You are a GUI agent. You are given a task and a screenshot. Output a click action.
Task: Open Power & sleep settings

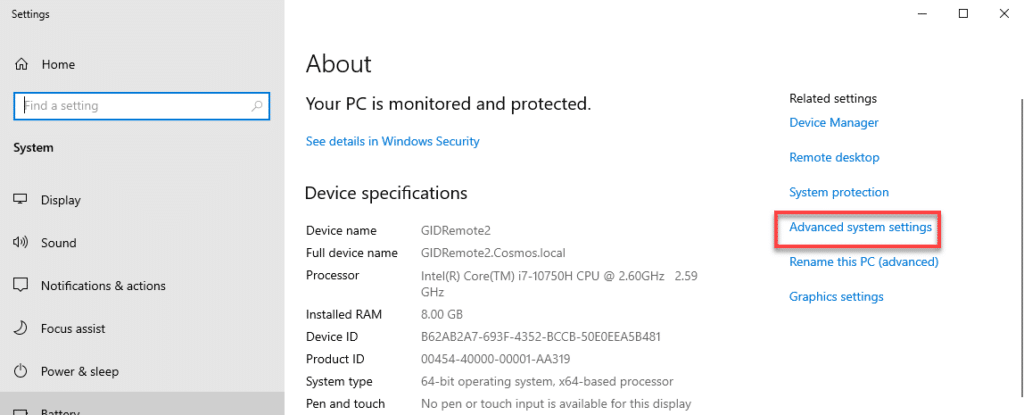point(79,372)
